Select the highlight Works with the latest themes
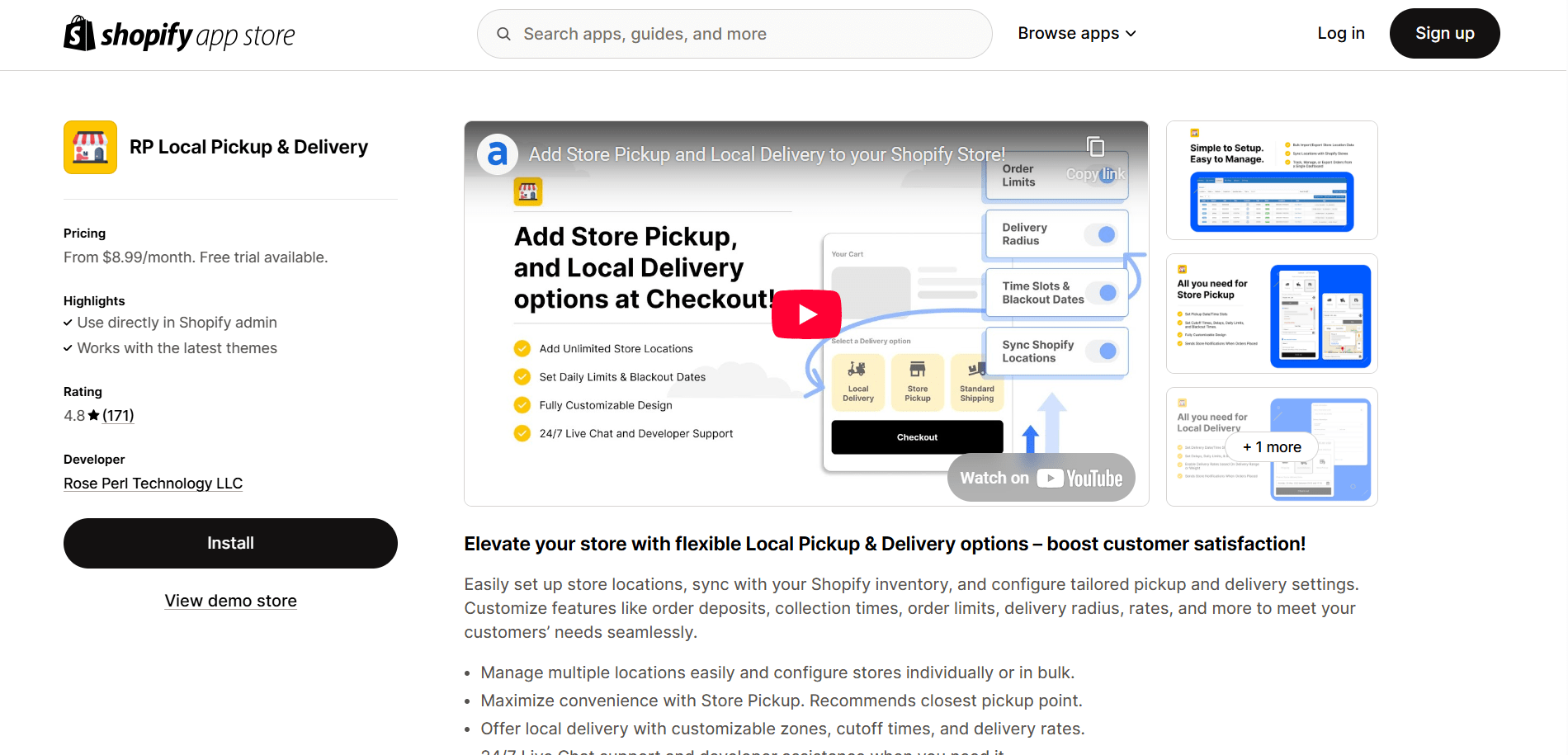 177,348
